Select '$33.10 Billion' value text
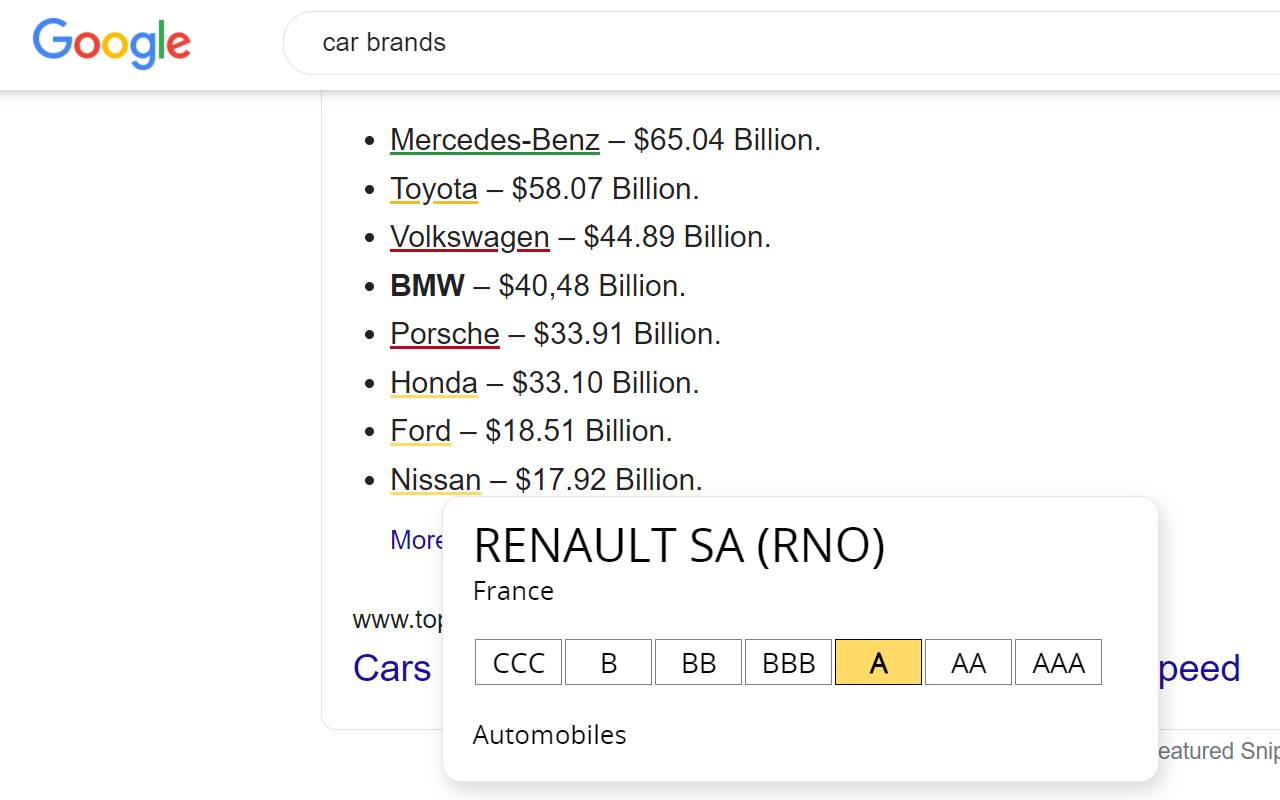1280x800 pixels. coord(603,383)
